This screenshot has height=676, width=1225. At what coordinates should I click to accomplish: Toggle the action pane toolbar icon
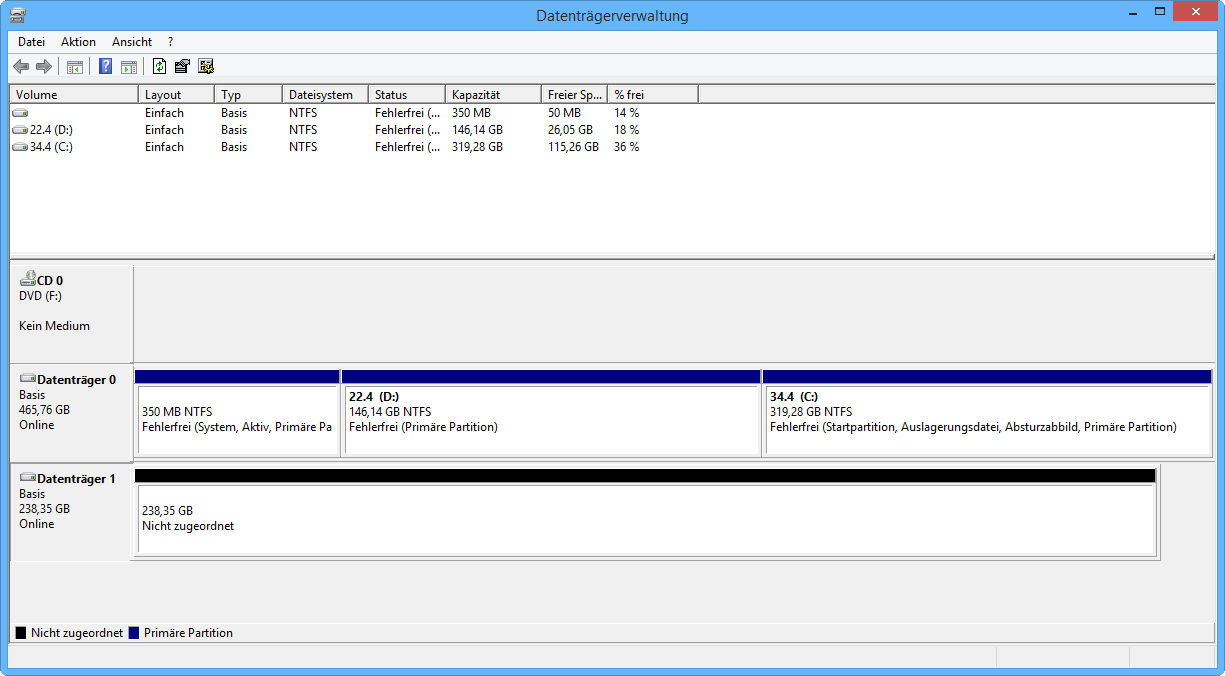coord(129,67)
